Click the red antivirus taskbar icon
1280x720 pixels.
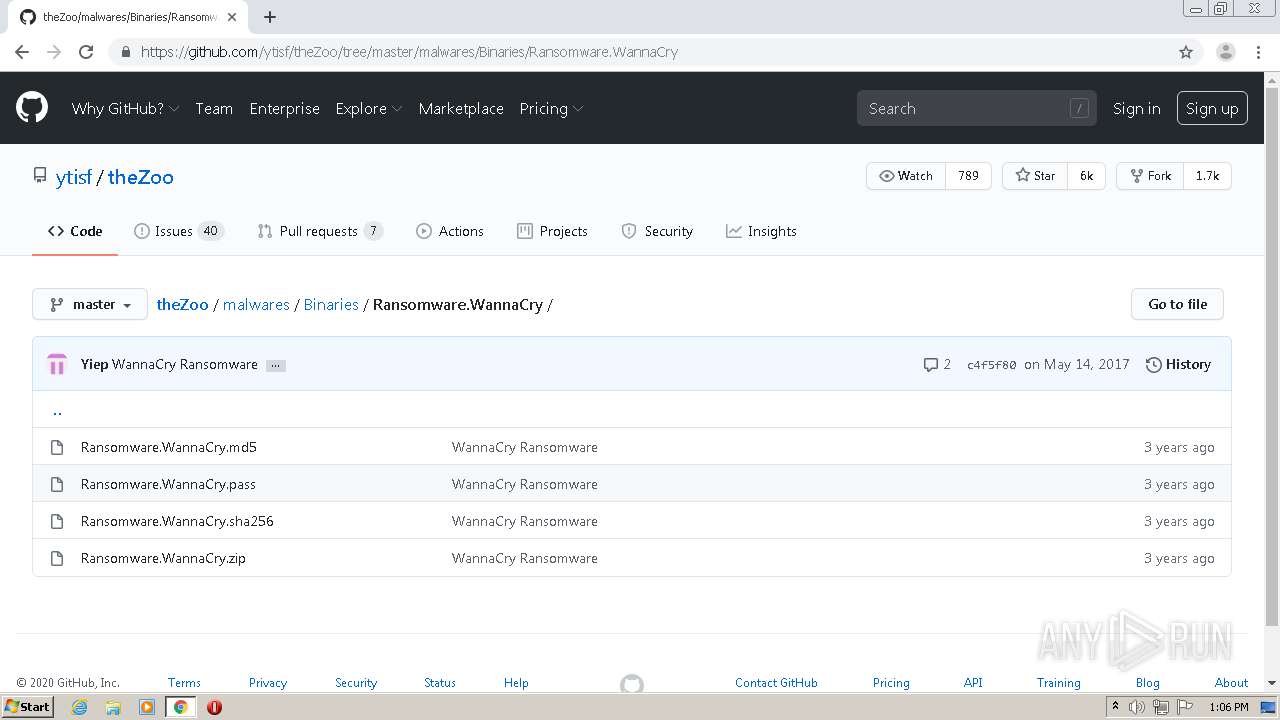tap(214, 707)
